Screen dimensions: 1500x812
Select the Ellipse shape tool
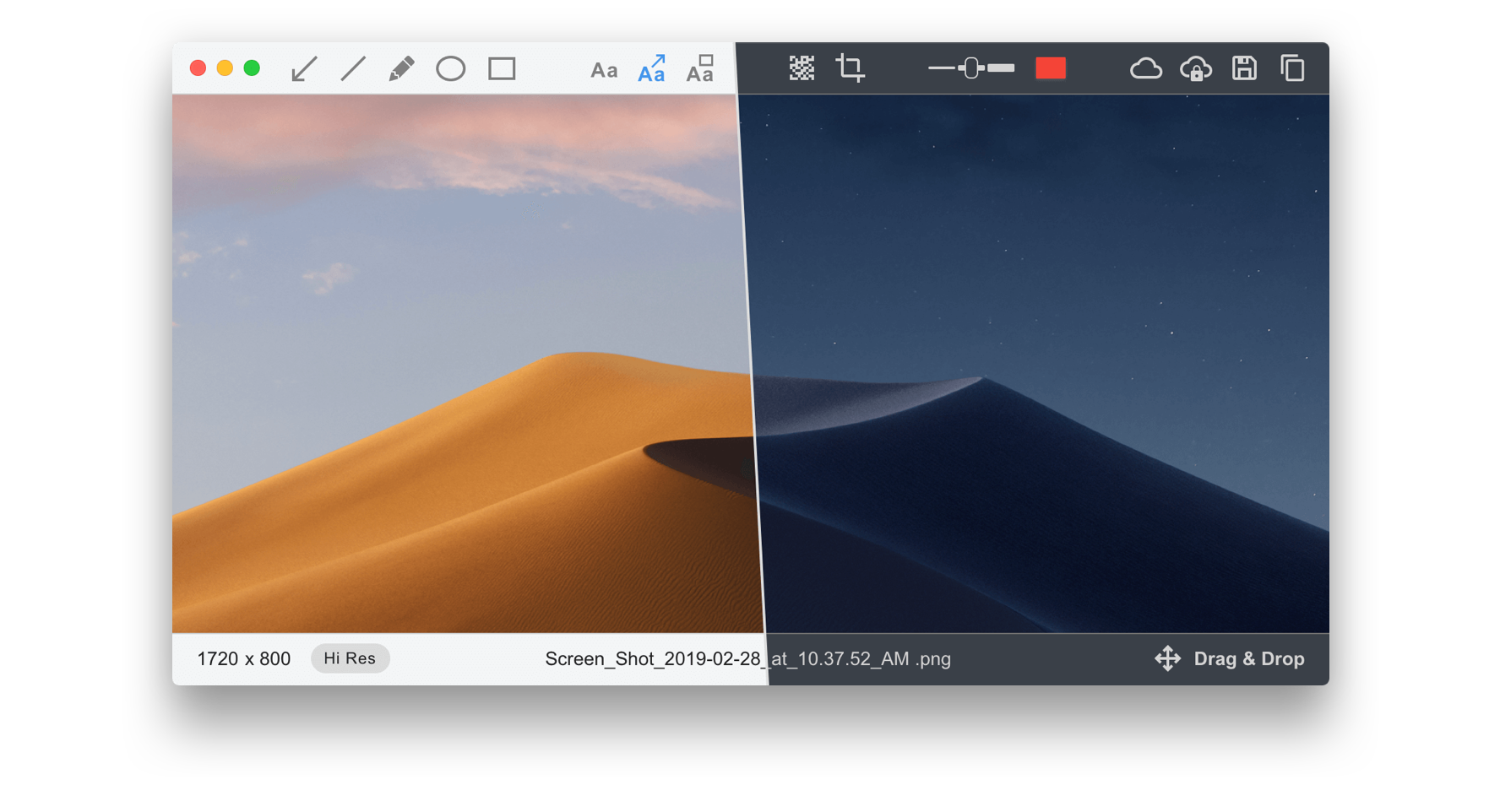tap(451, 68)
